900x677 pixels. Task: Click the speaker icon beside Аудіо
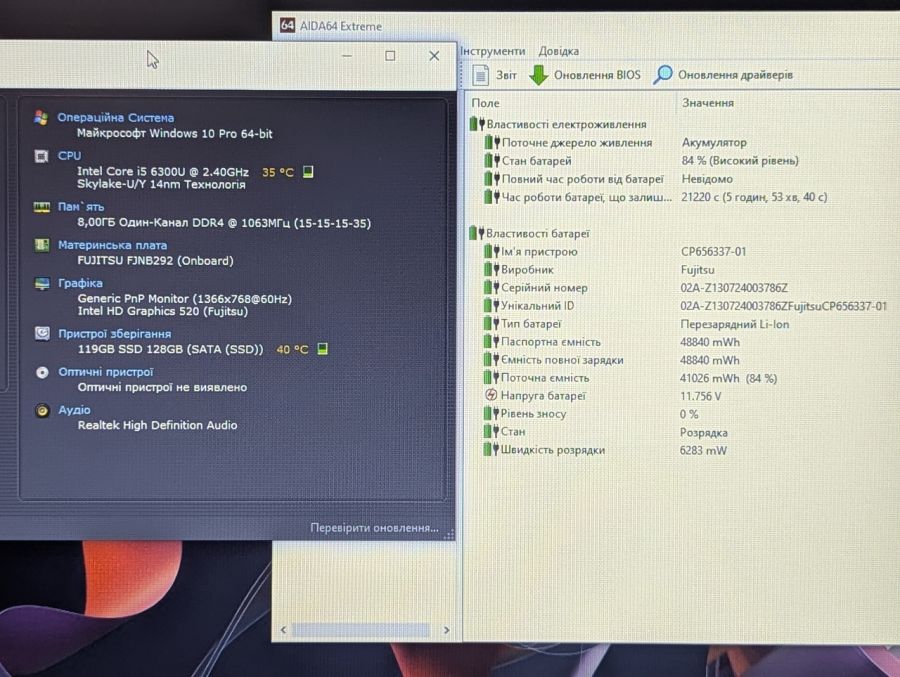42,411
